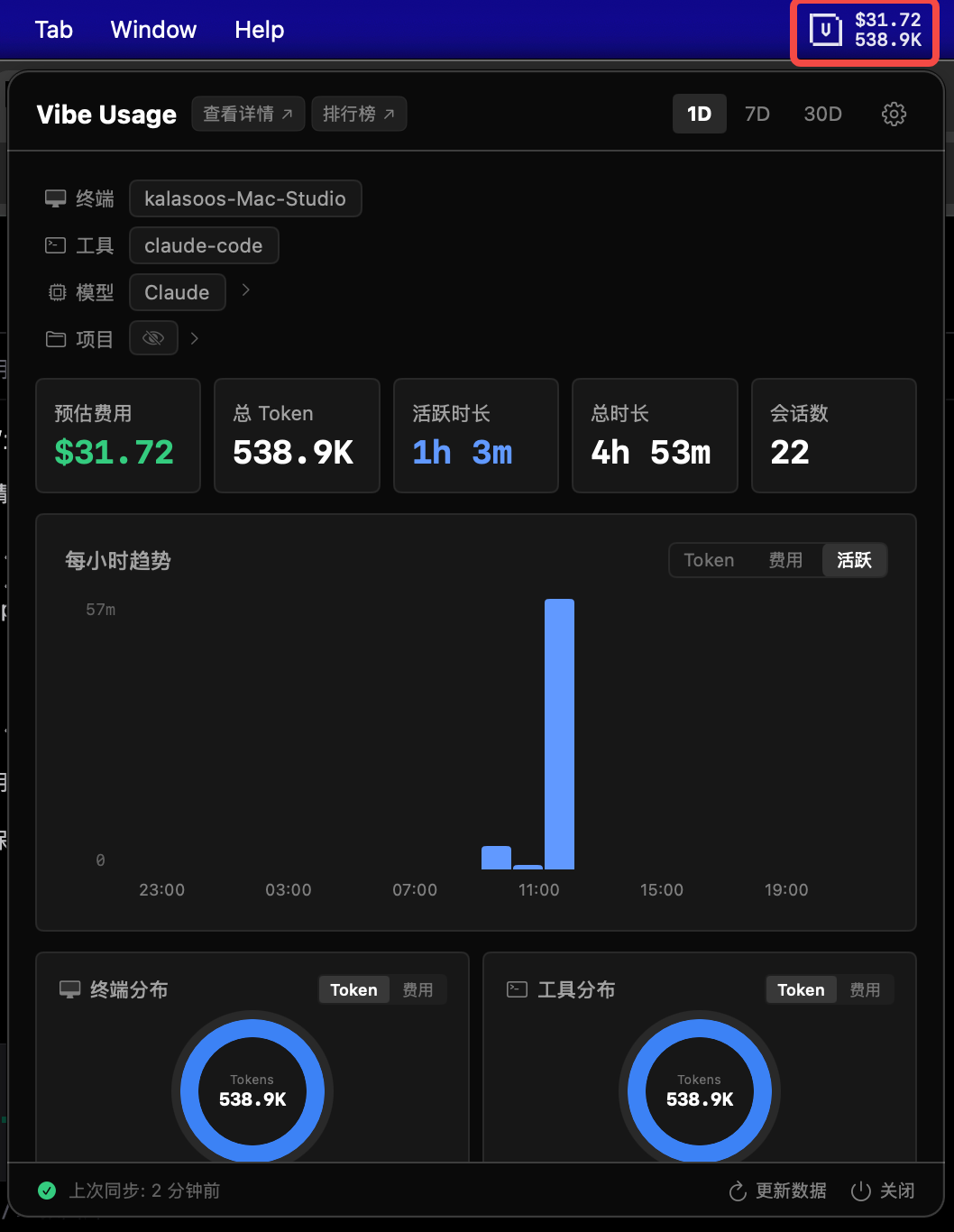Open the Help menu
This screenshot has height=1232, width=954.
(260, 30)
